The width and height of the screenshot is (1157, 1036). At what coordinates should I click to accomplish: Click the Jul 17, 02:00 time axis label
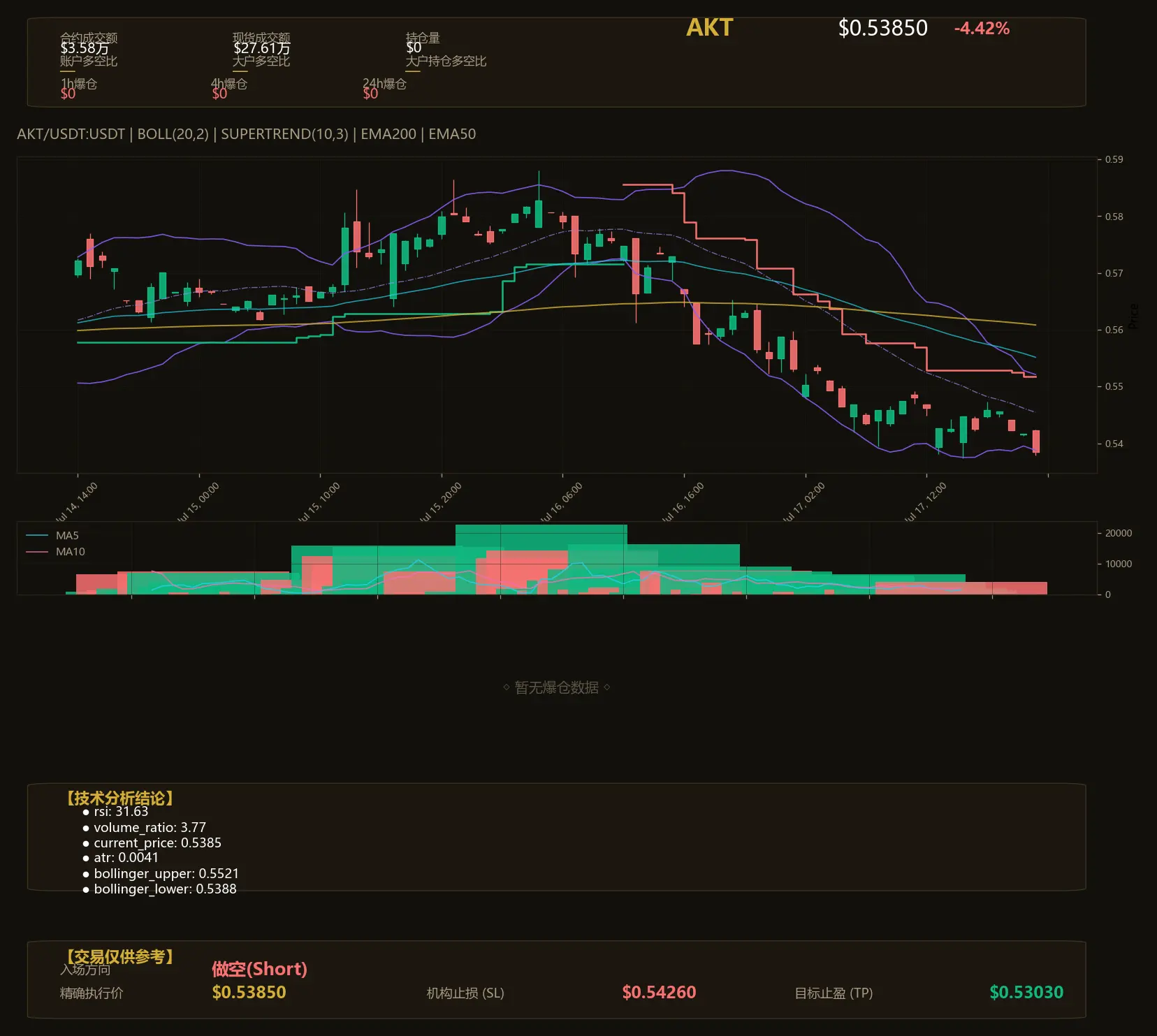pos(805,503)
